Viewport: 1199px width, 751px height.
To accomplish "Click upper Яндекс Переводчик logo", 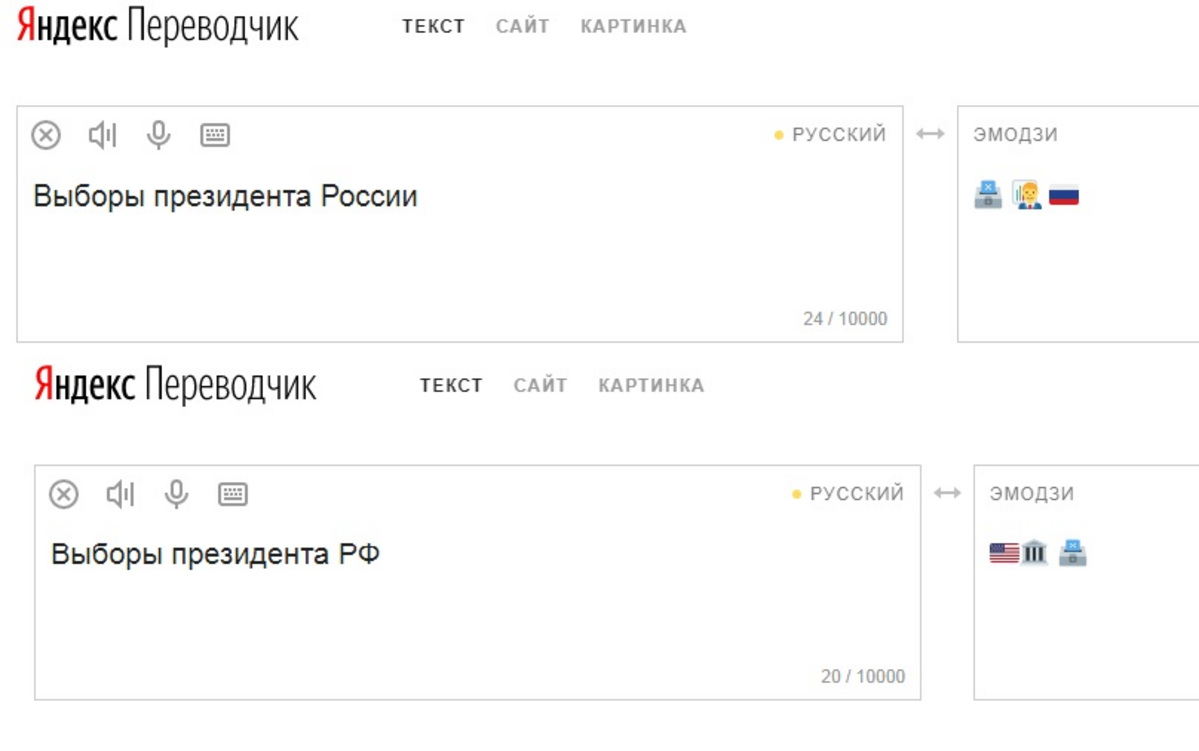I will pyautogui.click(x=158, y=27).
